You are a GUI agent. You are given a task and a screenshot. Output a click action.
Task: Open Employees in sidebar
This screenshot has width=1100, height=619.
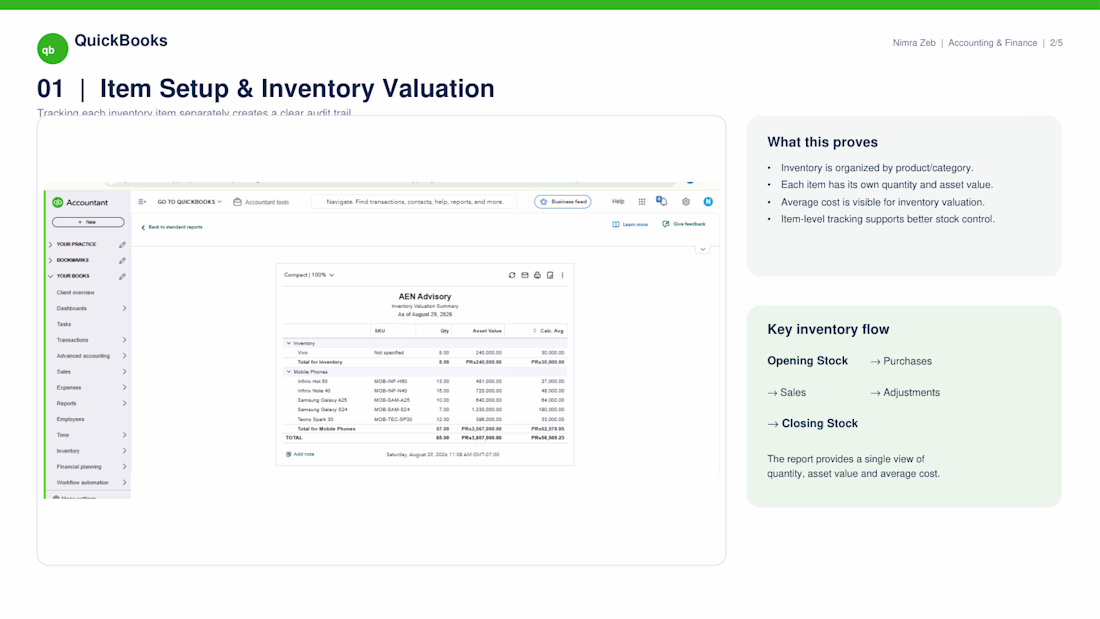70,419
